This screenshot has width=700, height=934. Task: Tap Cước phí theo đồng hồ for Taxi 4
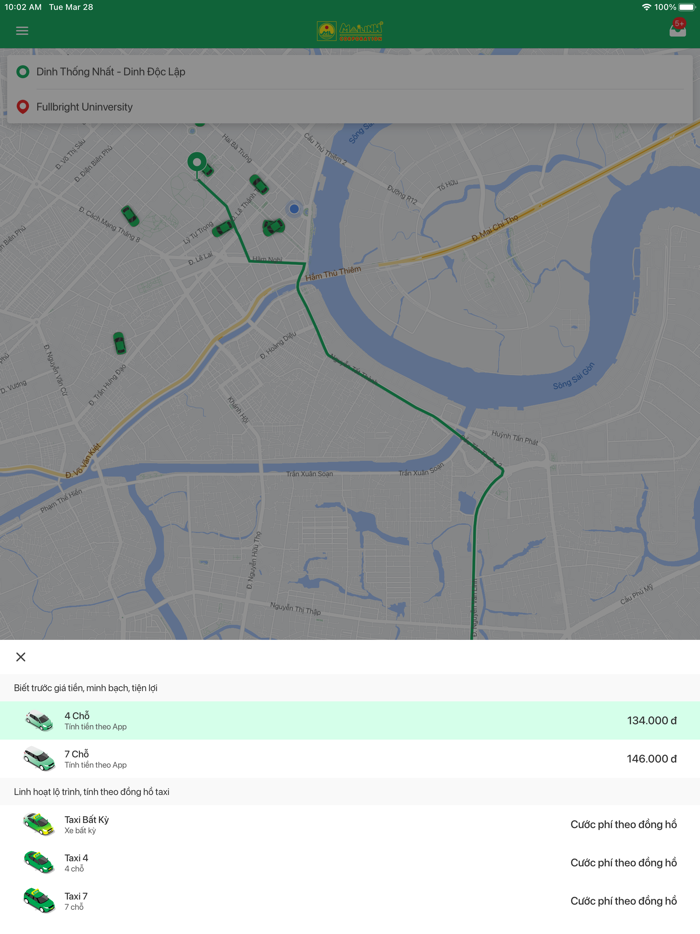coord(624,863)
